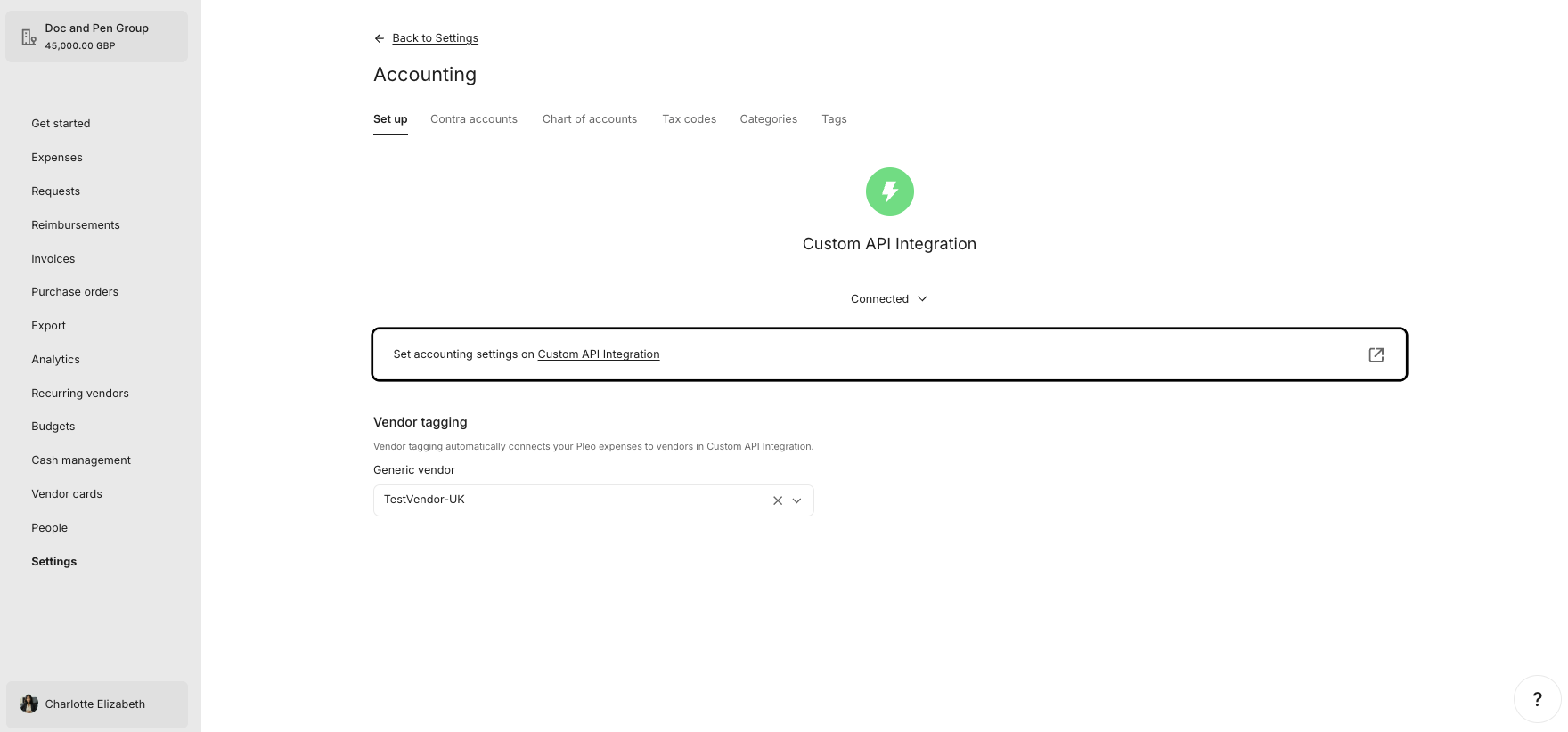Clear the TestVendor-UK generic vendor selection
The image size is (1568, 732).
coord(778,500)
